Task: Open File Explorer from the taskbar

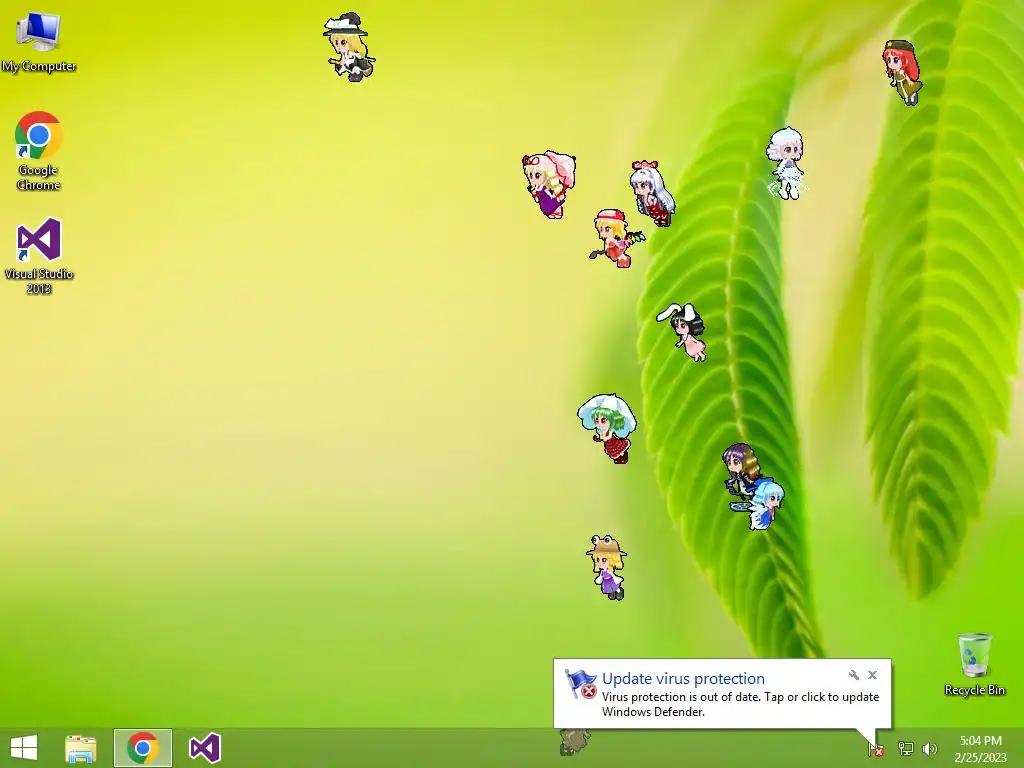Action: (x=81, y=748)
